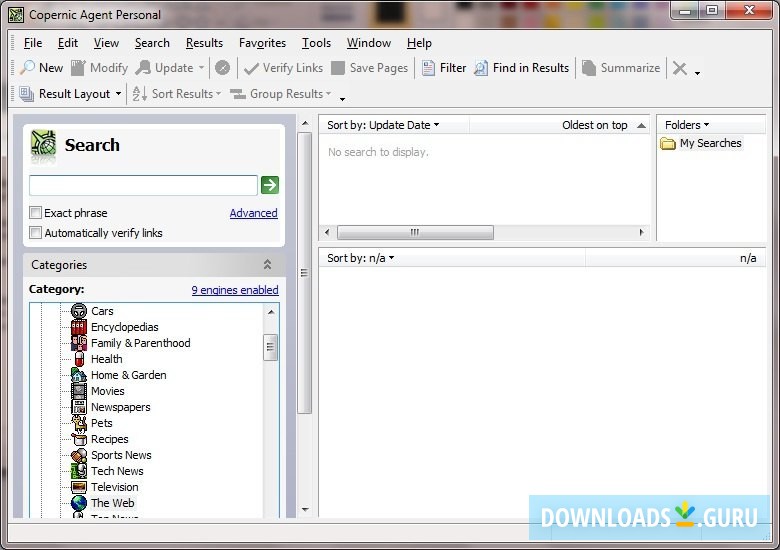The height and width of the screenshot is (550, 780).
Task: Collapse the Categories panel
Action: (267, 265)
